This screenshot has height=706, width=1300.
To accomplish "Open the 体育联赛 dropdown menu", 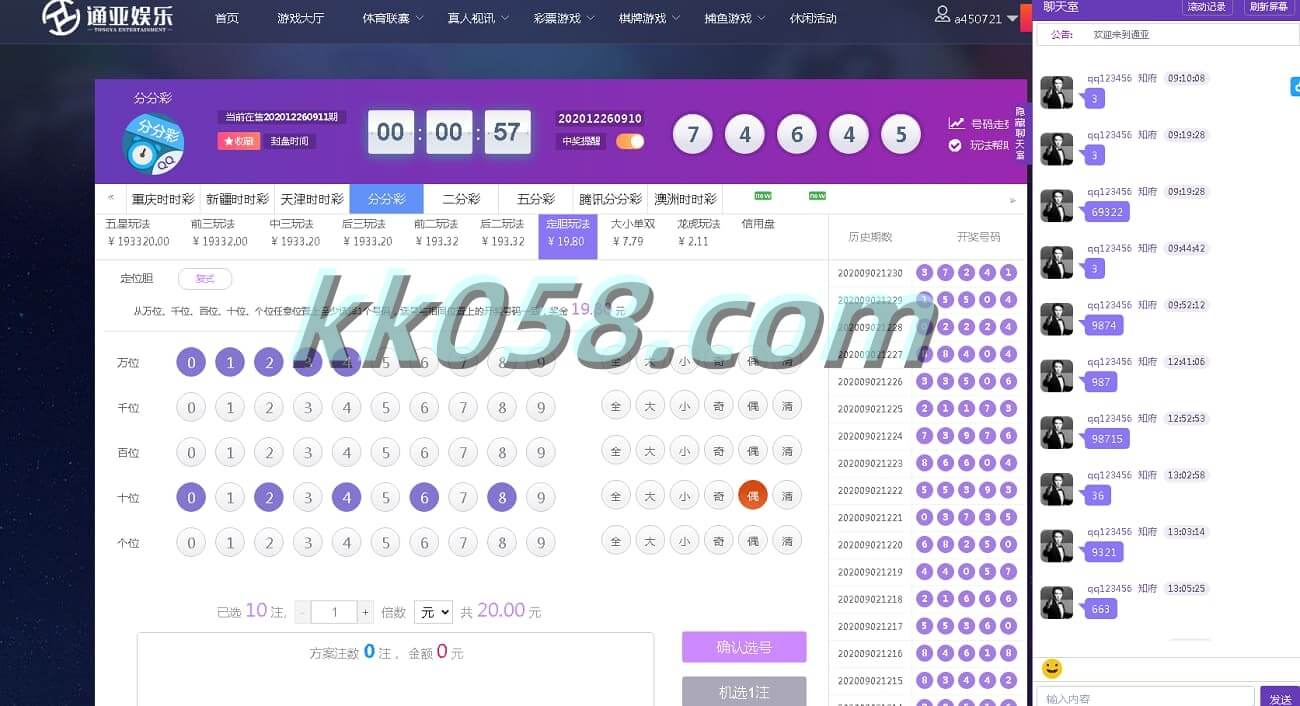I will pos(392,18).
